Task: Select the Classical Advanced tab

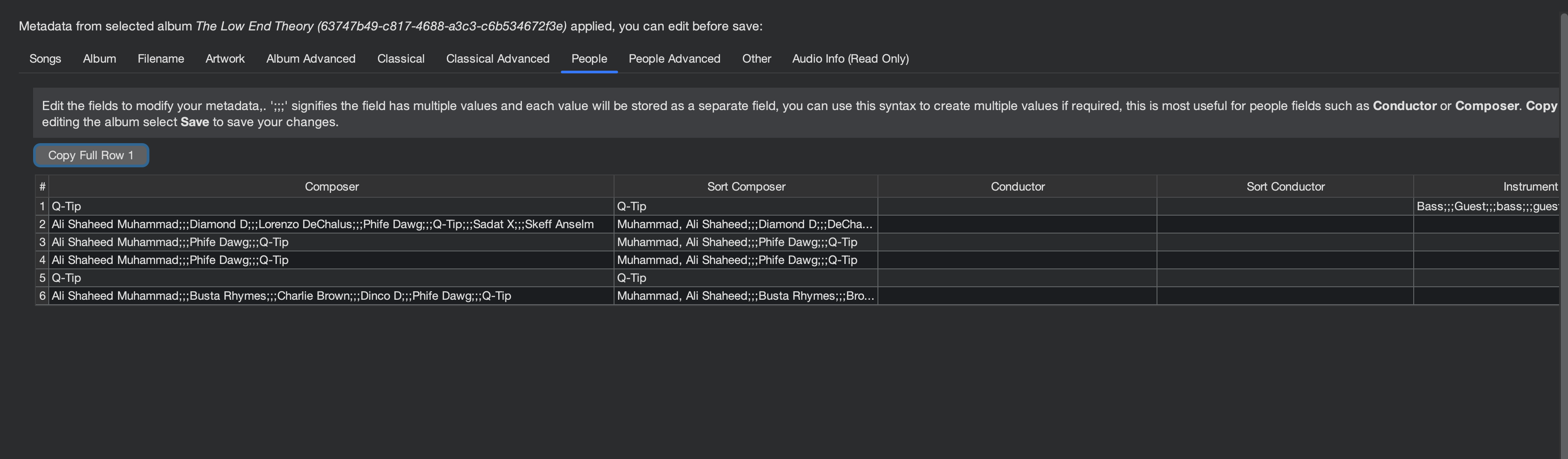Action: [497, 59]
